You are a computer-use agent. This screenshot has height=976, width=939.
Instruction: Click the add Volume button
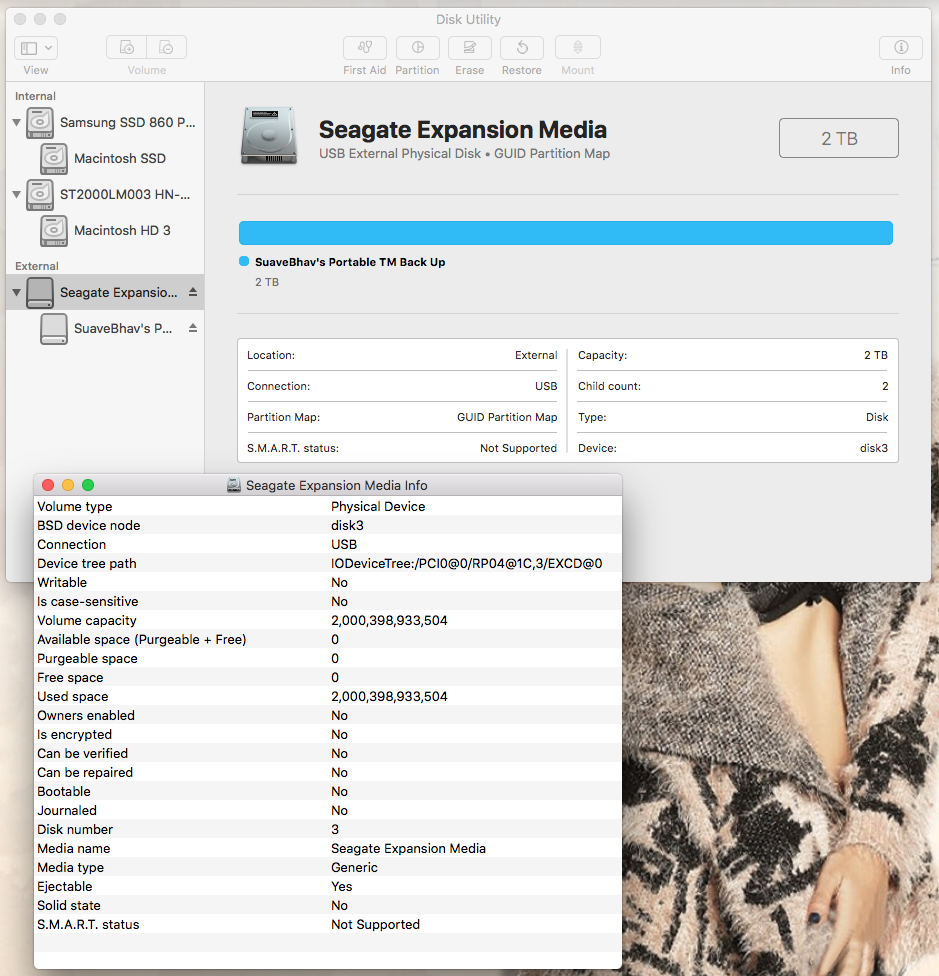[x=126, y=47]
